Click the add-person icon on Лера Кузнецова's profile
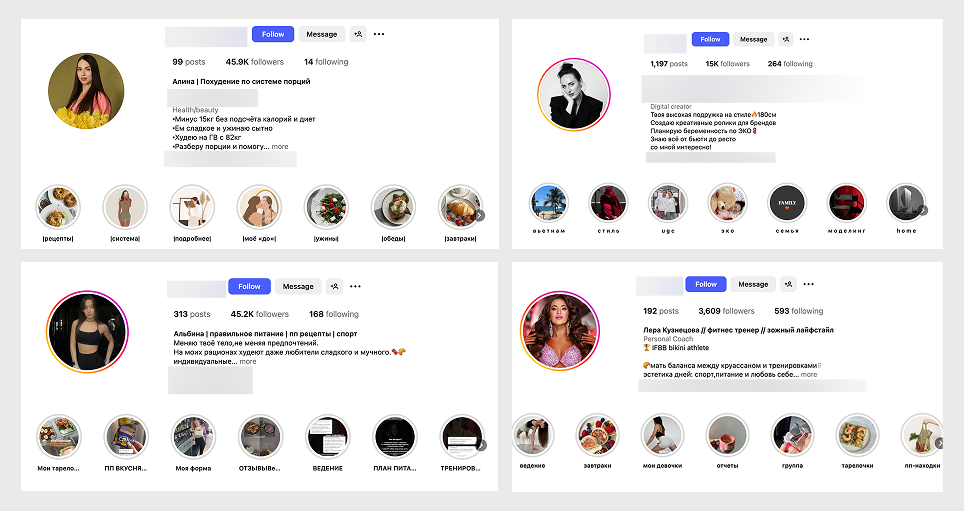 788,284
